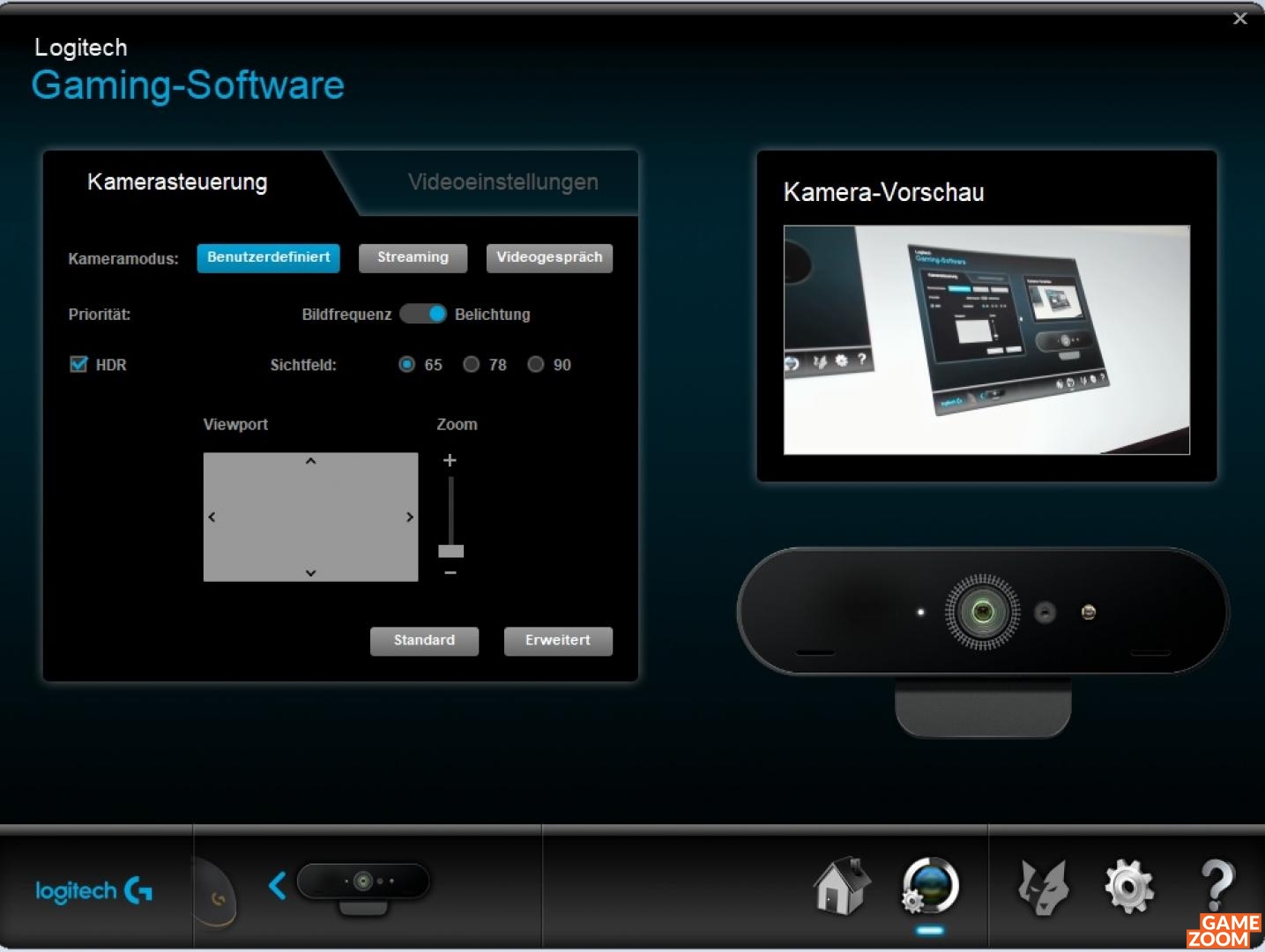Zoom in with the plus icon
The image size is (1265, 952).
point(450,460)
